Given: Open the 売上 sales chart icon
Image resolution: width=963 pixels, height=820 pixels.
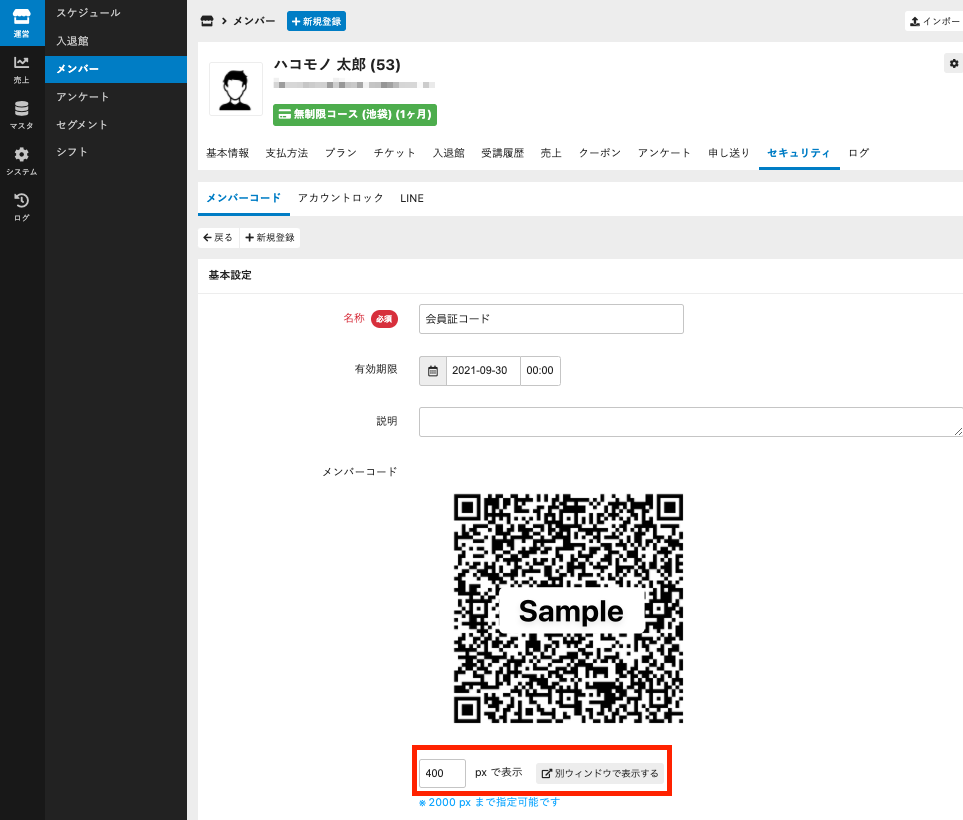Looking at the screenshot, I should 21,69.
